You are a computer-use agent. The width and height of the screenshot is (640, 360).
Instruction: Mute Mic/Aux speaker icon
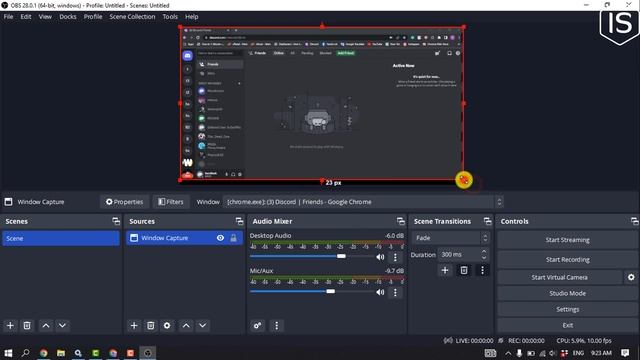coord(380,292)
